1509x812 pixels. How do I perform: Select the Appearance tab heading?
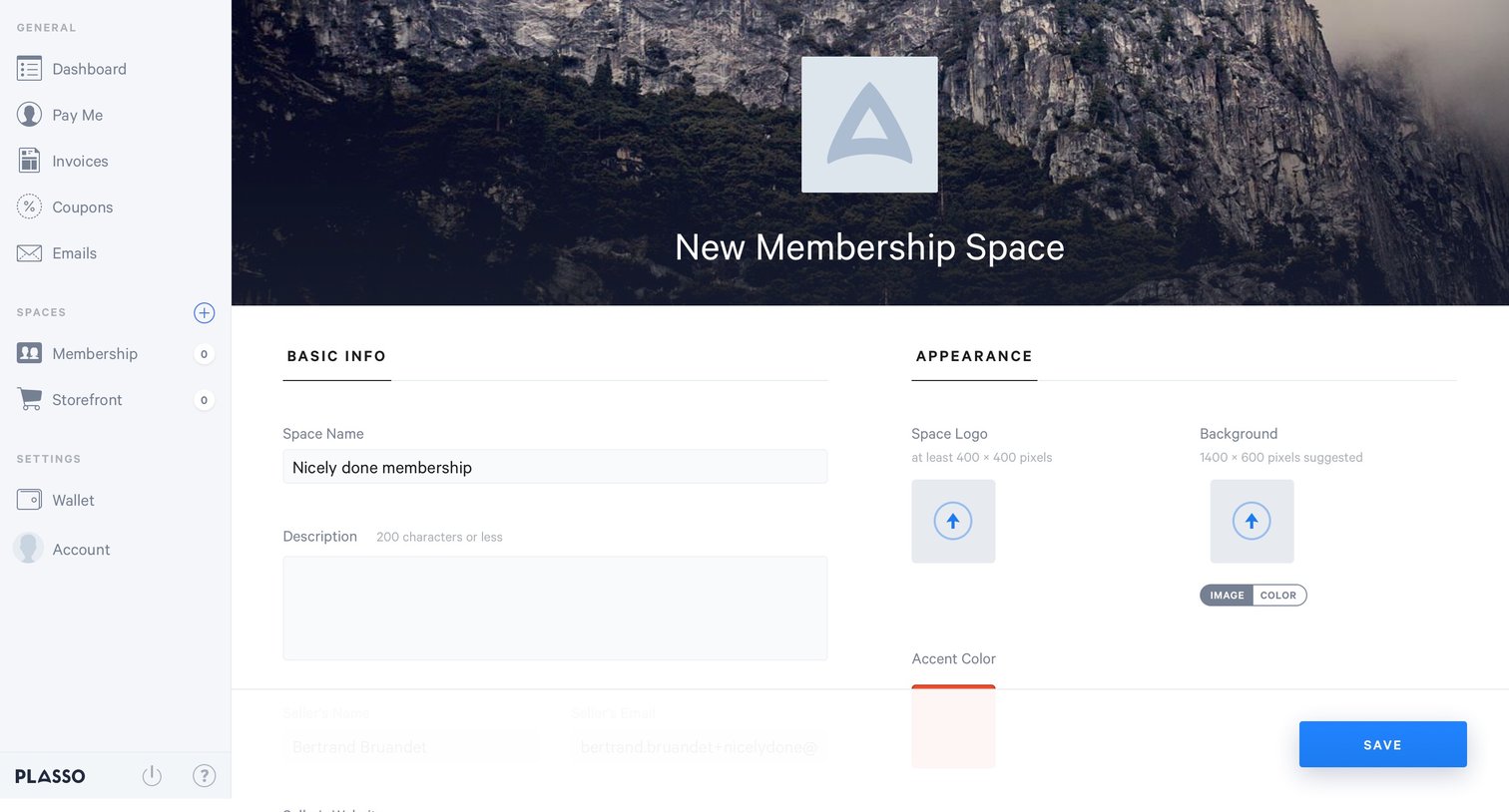coord(974,356)
